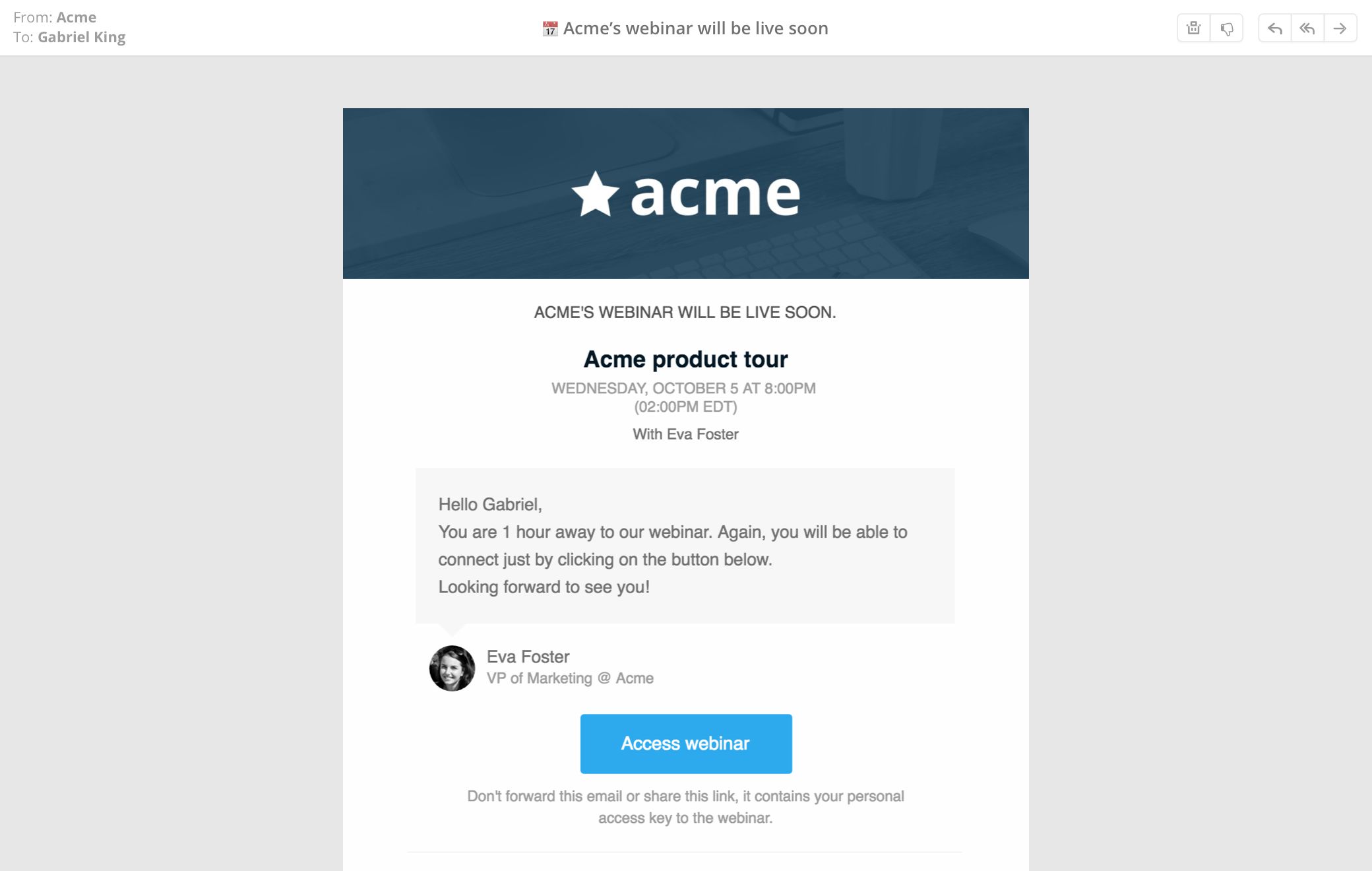This screenshot has height=871, width=1372.
Task: Click the Wednesday, October 5 date line
Action: 683,388
